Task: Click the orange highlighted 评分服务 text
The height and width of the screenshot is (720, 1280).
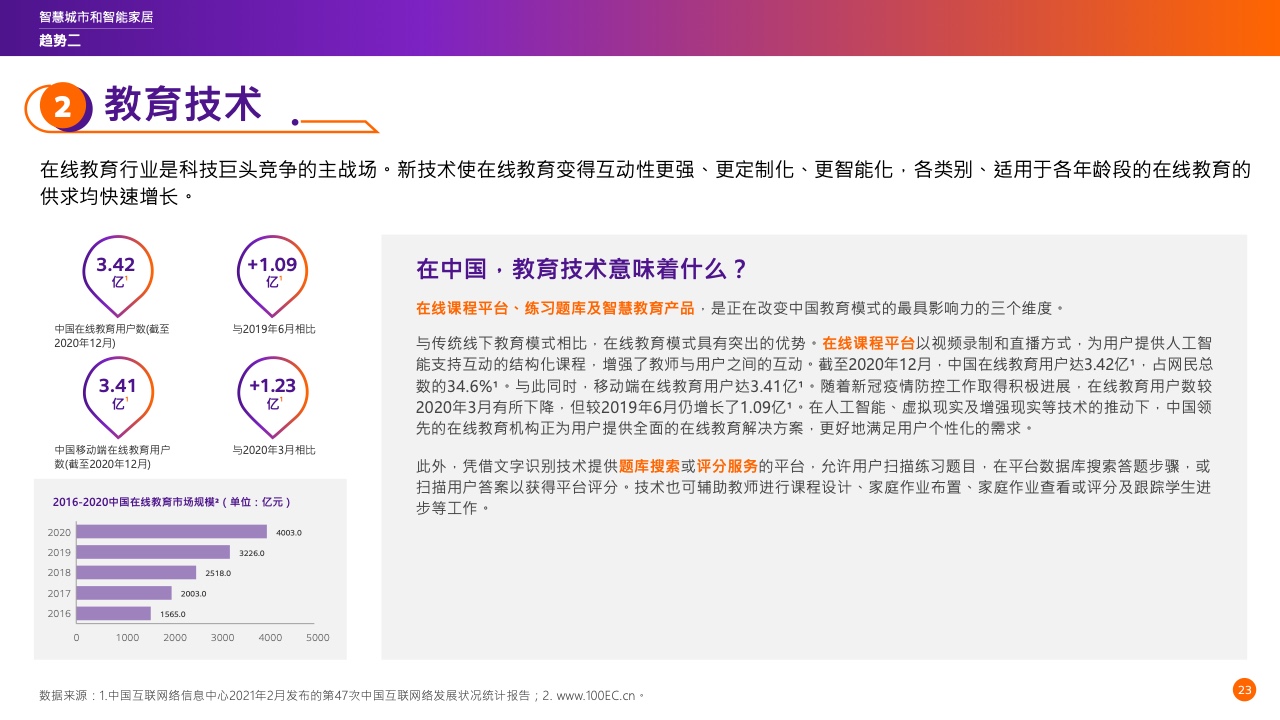Action: coord(727,466)
